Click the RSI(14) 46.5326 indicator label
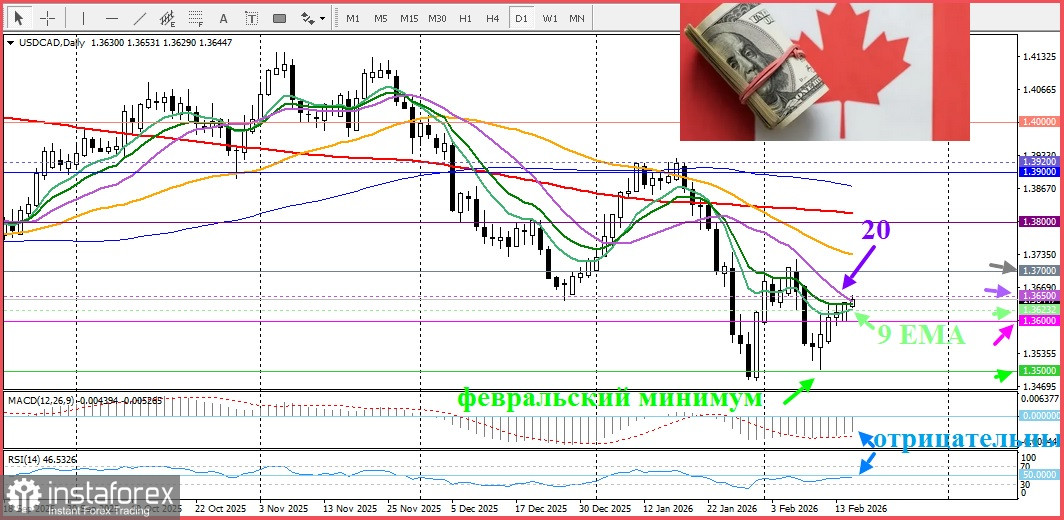 point(42,460)
